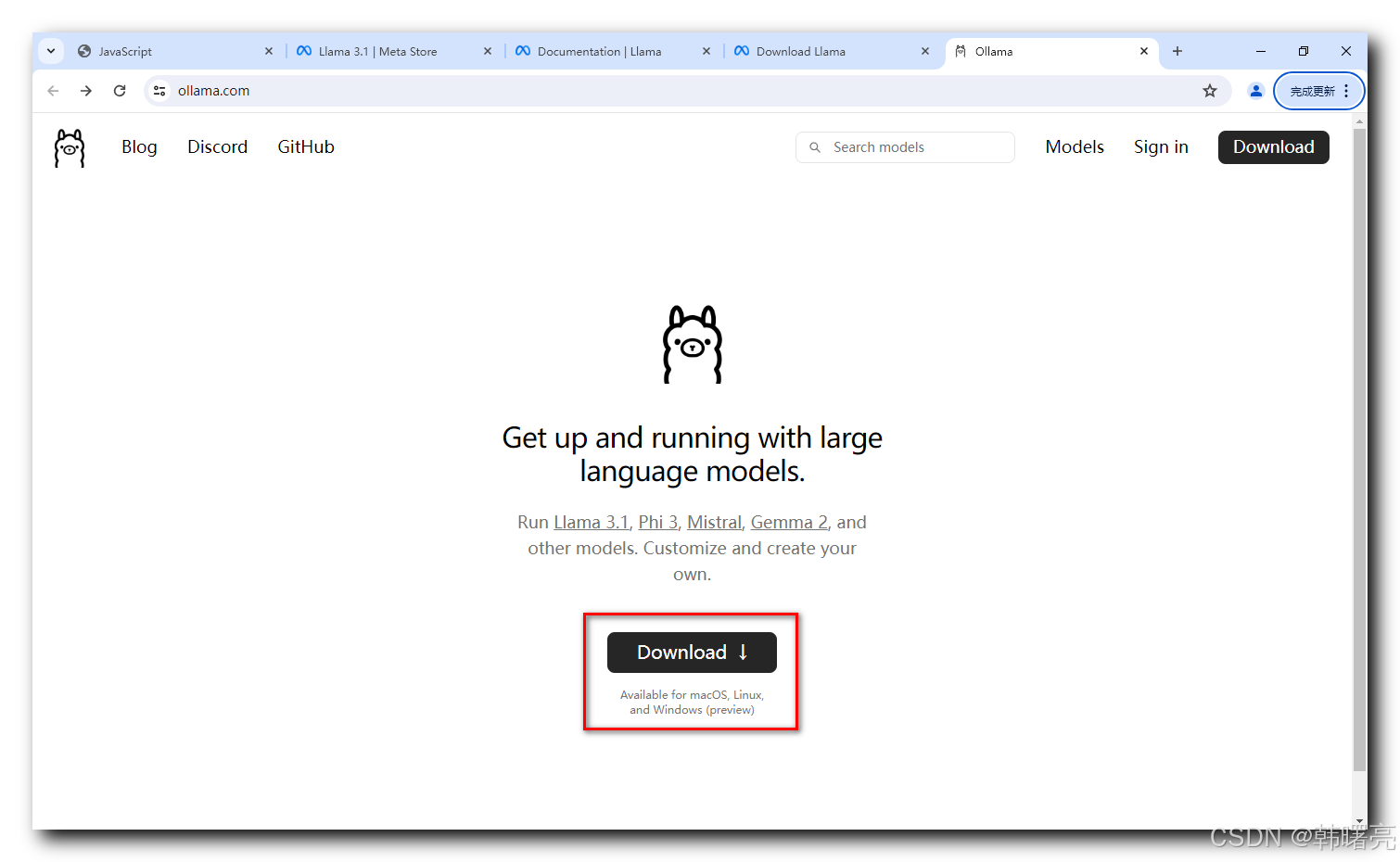Viewport: 1400px width, 862px height.
Task: Click the Ollama llama logo in navbar
Action: pos(70,147)
